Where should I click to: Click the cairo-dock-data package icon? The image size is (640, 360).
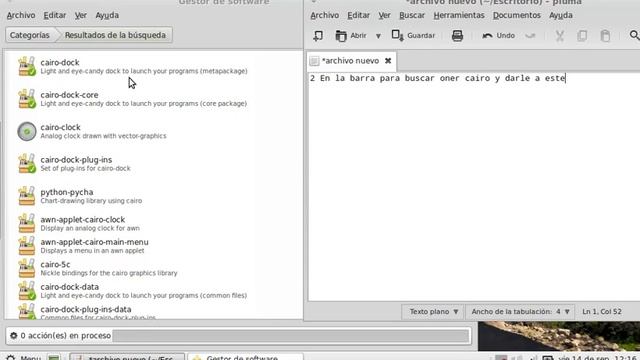point(27,291)
